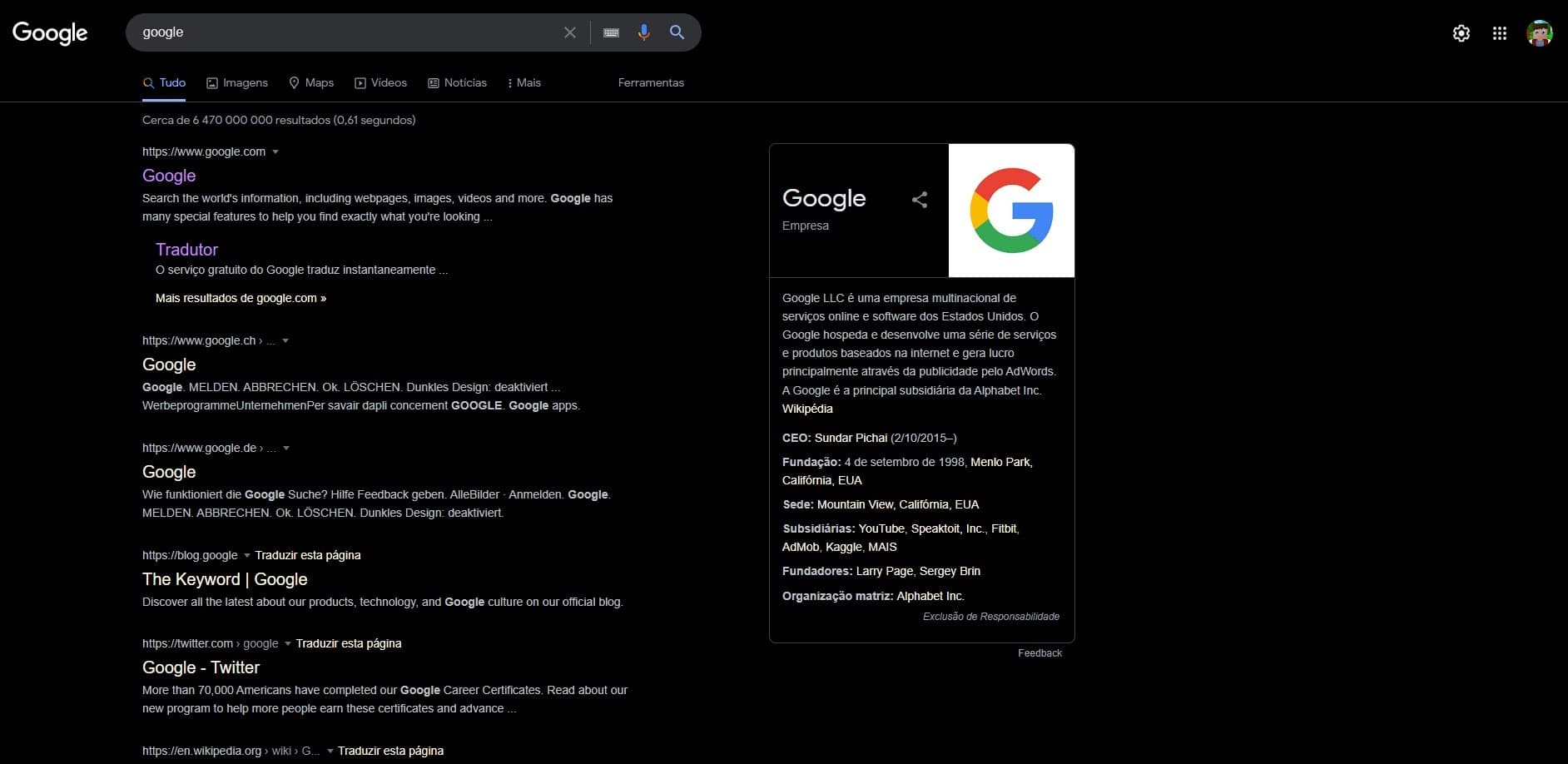Open Mais resultados de google.com

[241, 298]
